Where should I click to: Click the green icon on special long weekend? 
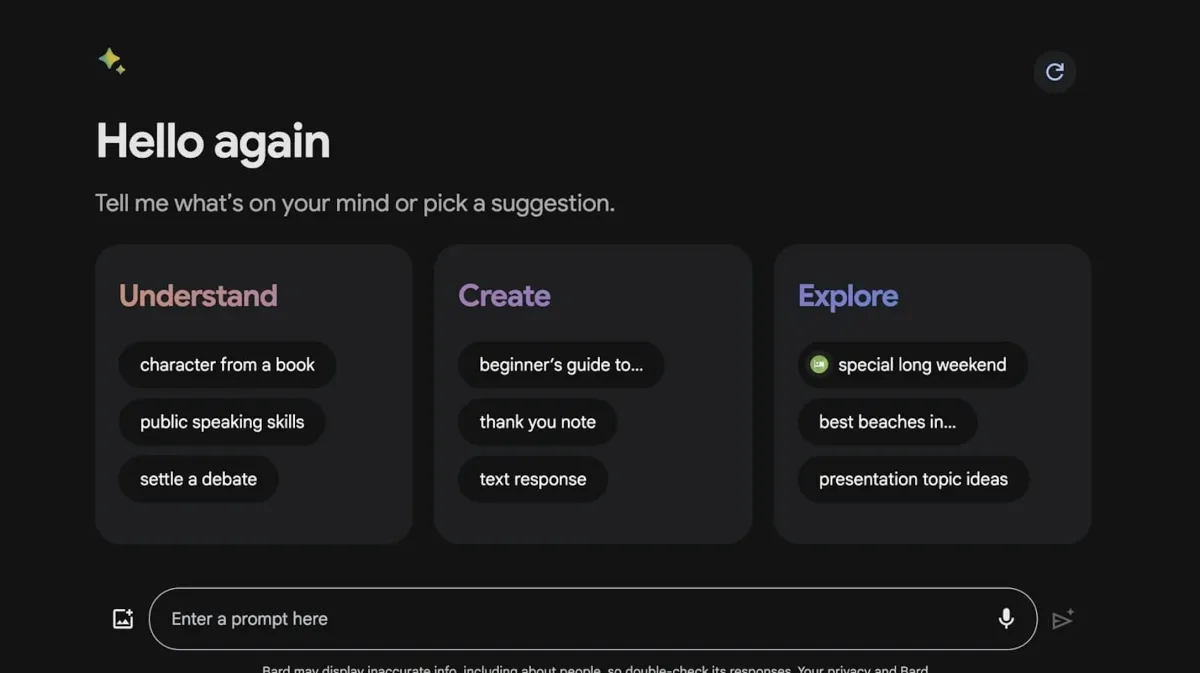pos(819,365)
